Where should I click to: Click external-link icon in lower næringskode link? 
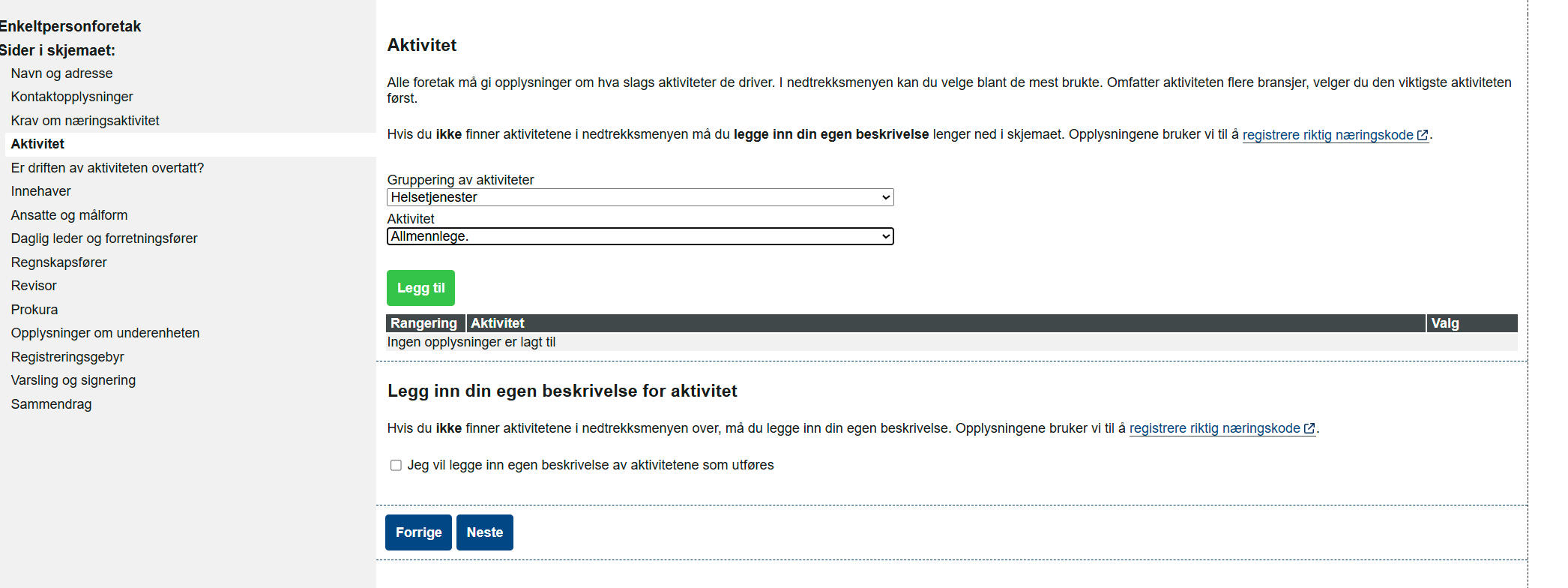pyautogui.click(x=1309, y=428)
